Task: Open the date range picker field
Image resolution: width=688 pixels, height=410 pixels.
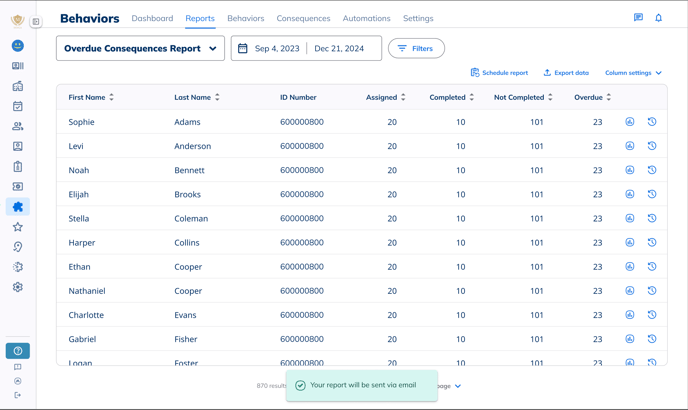Action: (x=306, y=48)
